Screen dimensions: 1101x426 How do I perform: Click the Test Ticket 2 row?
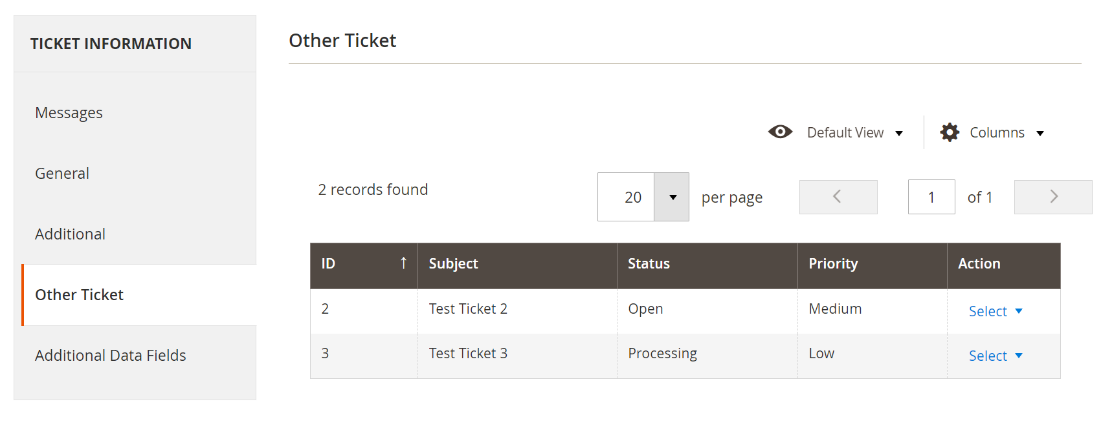[520, 310]
